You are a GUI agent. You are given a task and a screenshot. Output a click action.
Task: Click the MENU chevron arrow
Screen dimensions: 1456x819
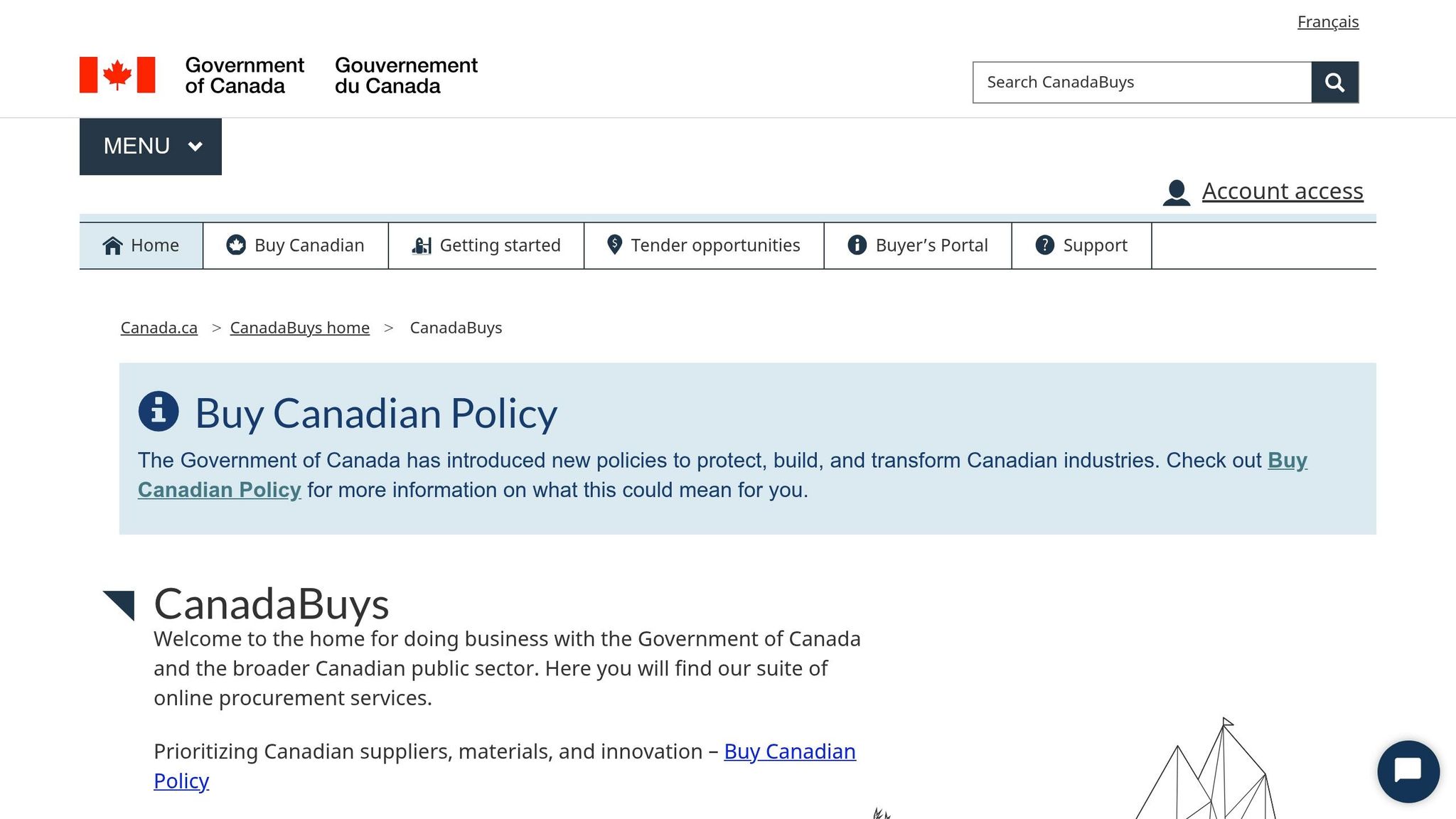pos(196,146)
